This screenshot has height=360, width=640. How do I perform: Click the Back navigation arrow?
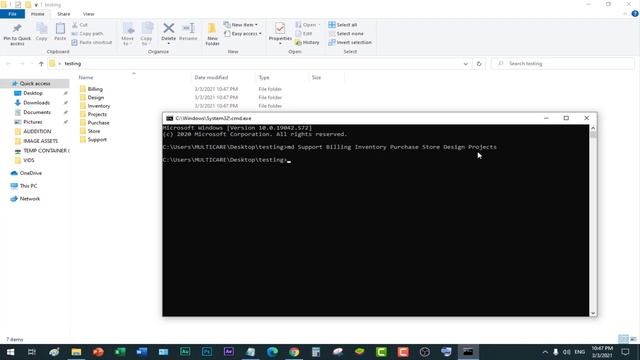[8, 64]
